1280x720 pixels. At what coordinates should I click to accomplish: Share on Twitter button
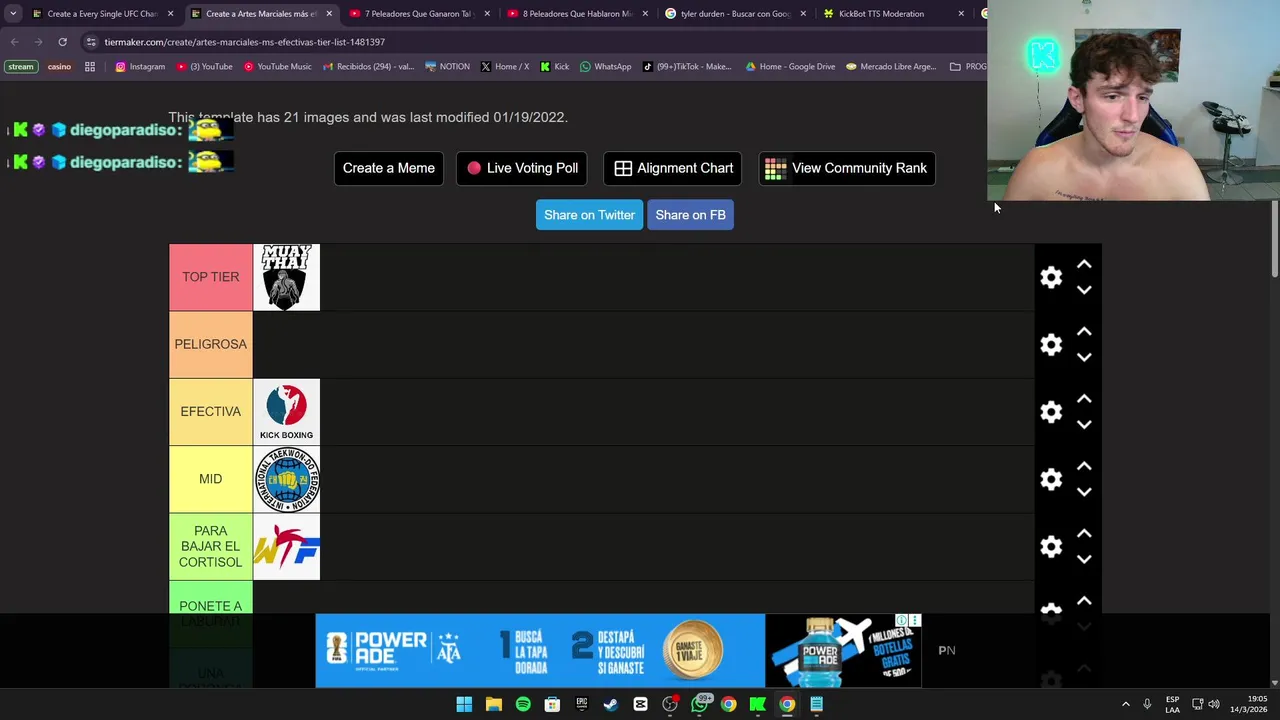pyautogui.click(x=589, y=215)
